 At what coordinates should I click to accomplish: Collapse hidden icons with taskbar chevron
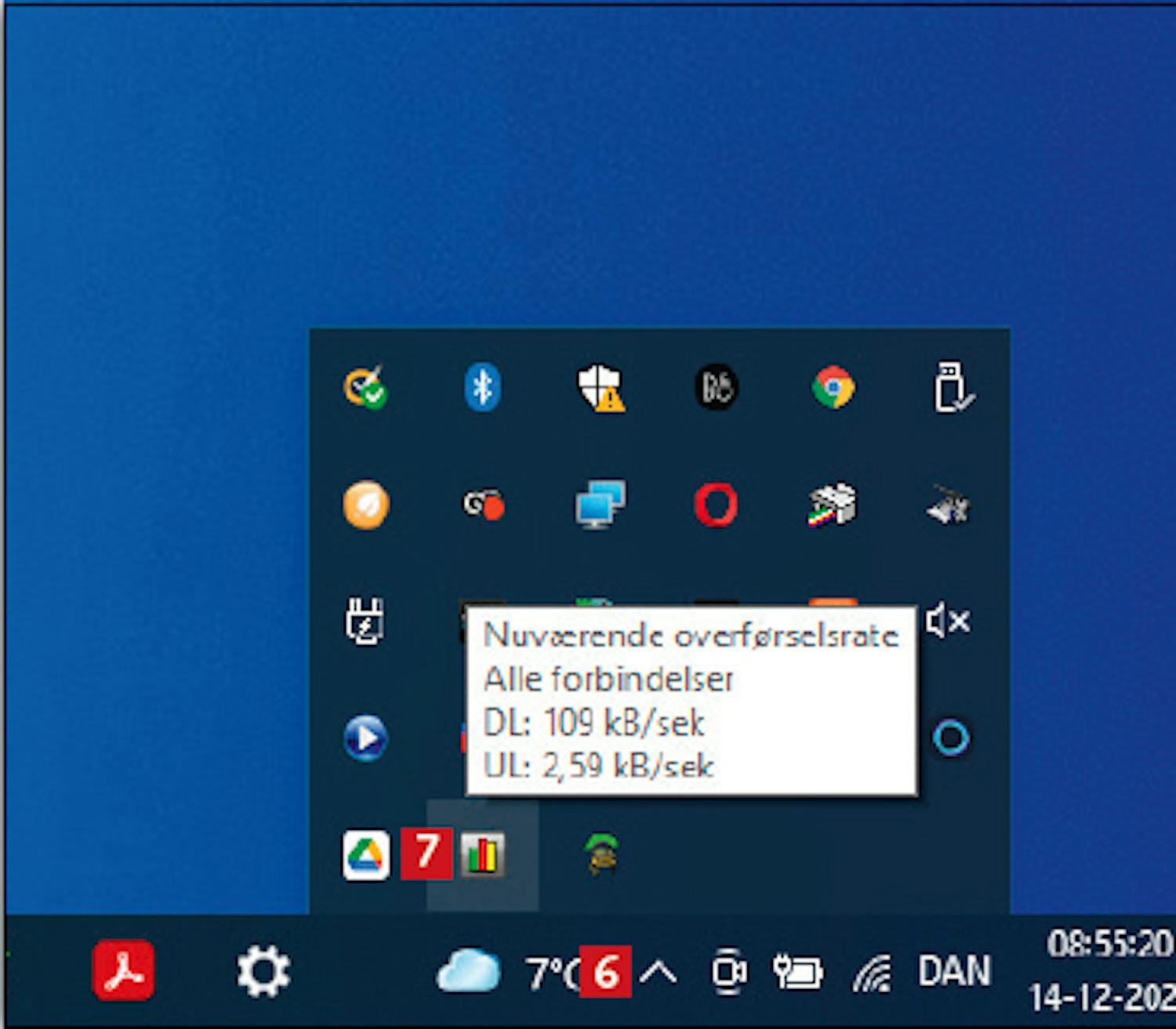pyautogui.click(x=658, y=973)
